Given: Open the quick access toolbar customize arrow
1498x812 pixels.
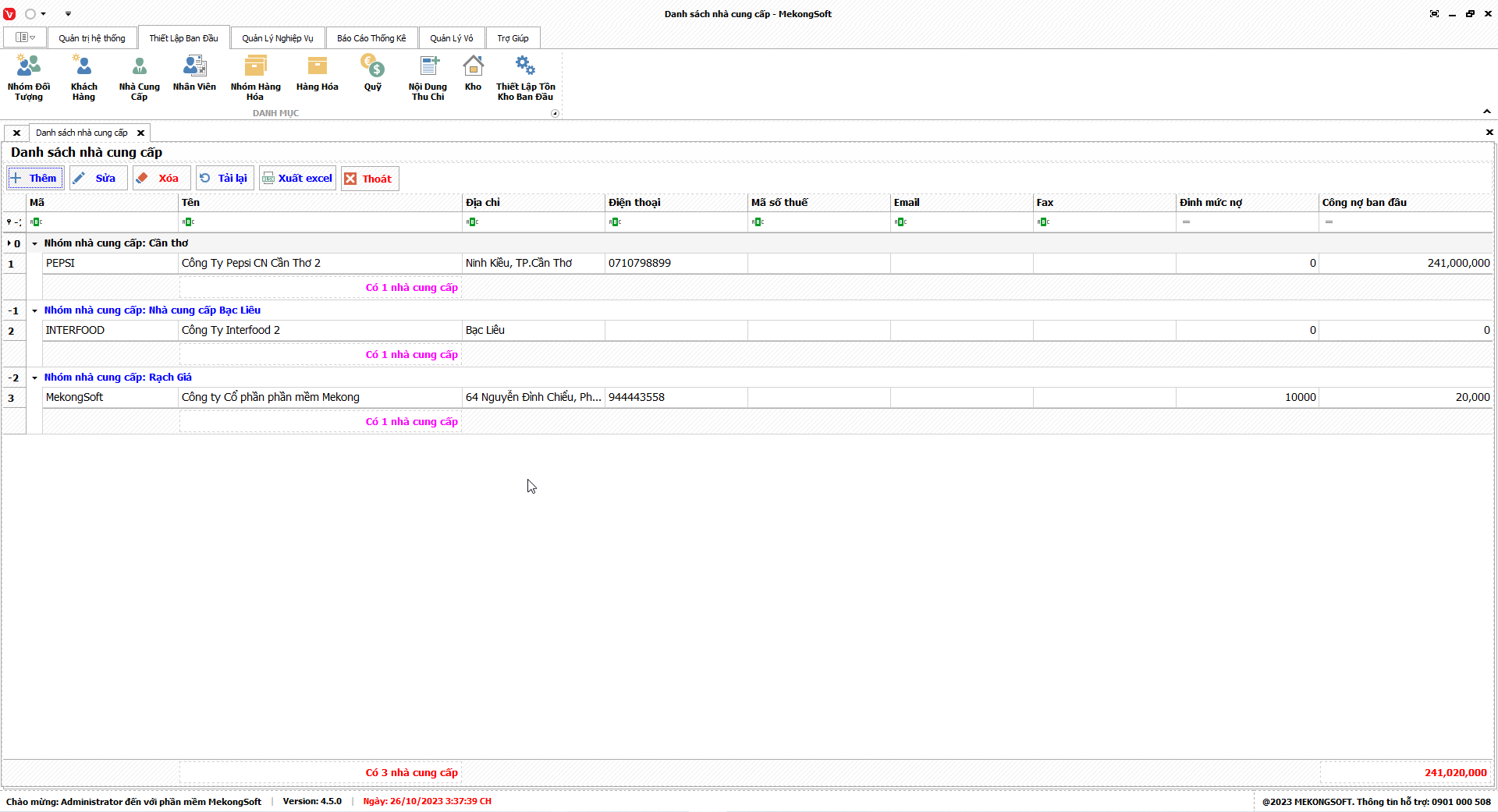Looking at the screenshot, I should point(68,14).
